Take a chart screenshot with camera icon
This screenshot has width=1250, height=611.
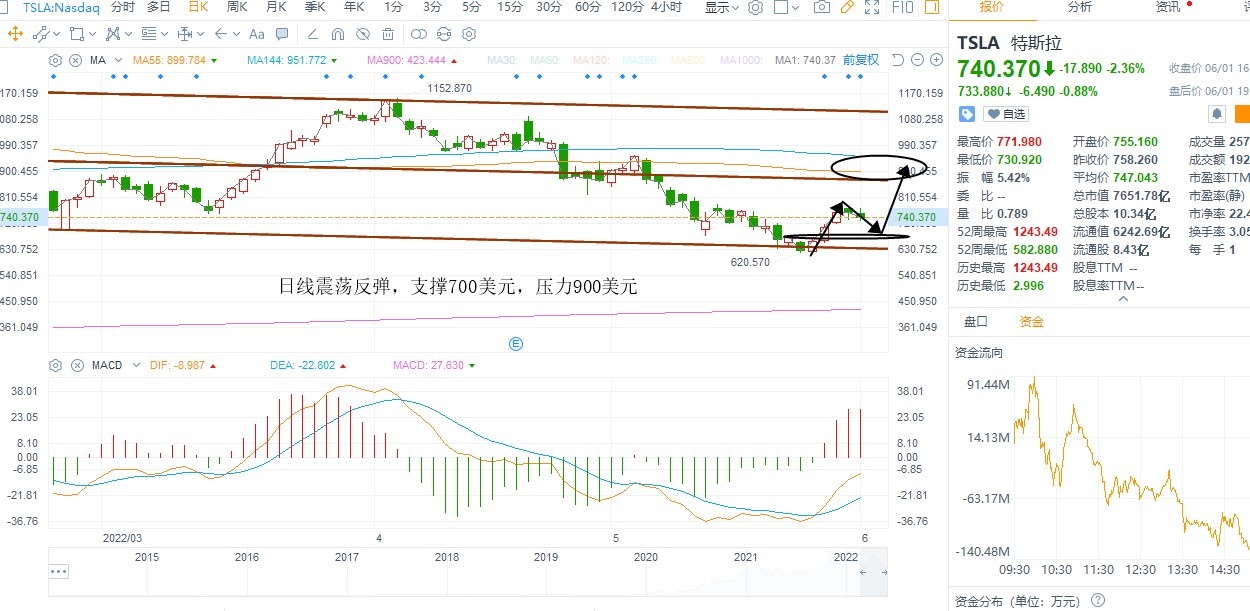tap(822, 7)
